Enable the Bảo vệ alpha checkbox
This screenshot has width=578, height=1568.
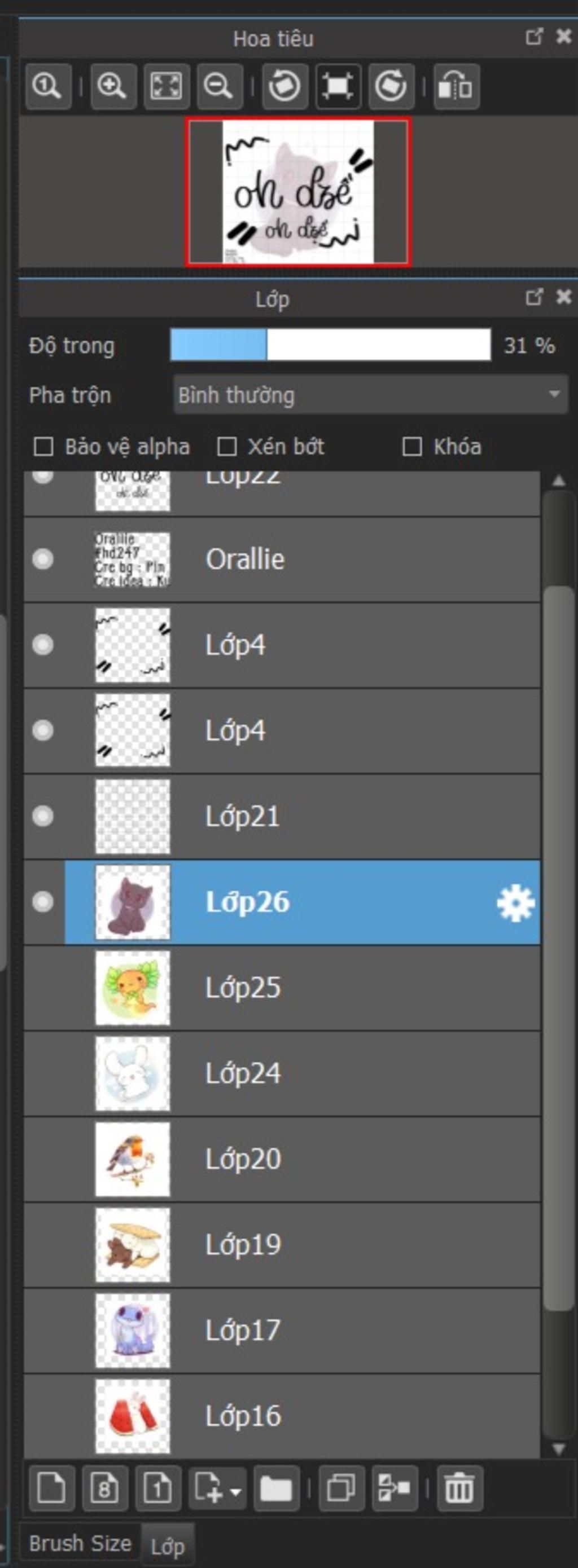pyautogui.click(x=43, y=447)
